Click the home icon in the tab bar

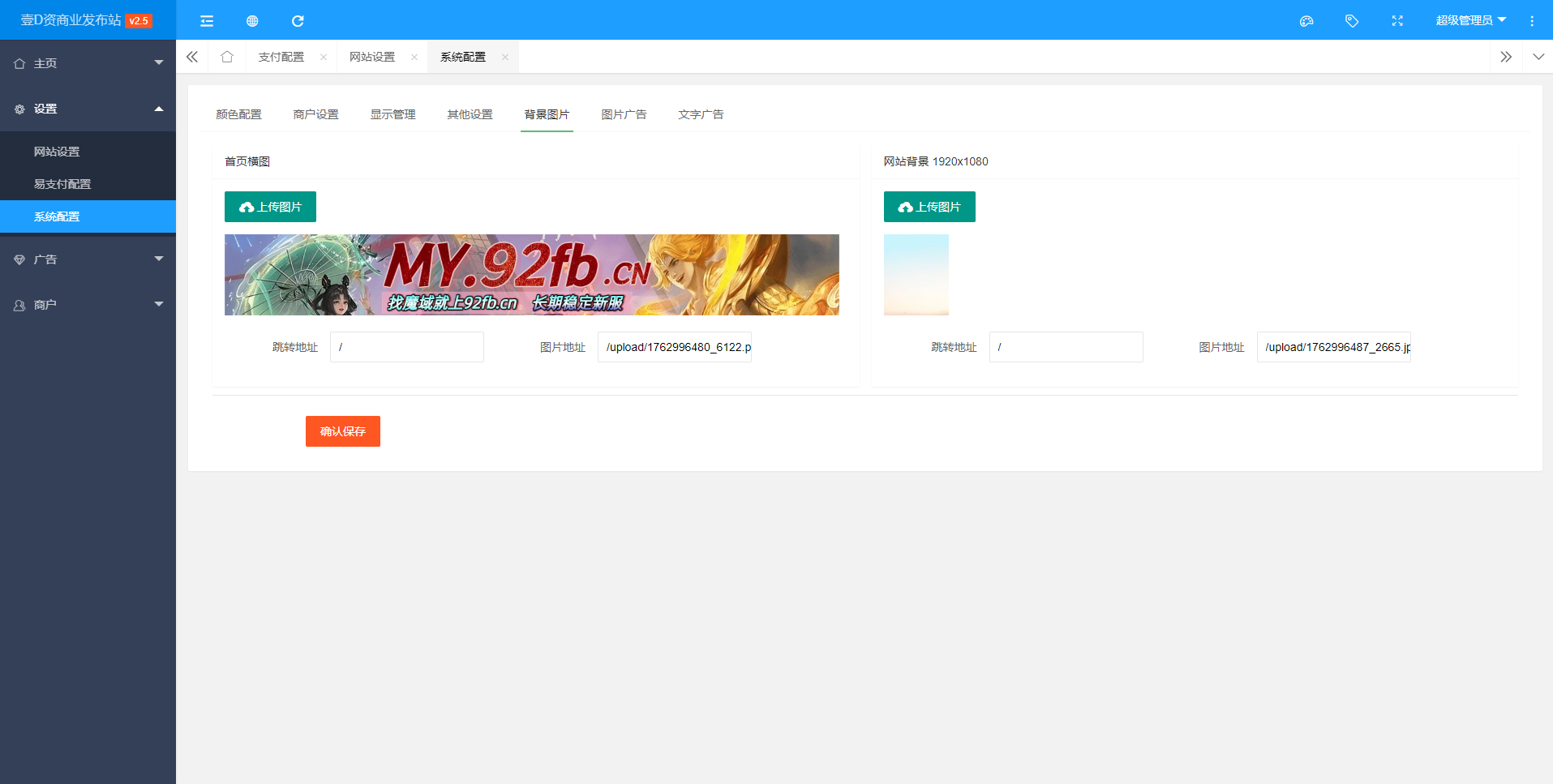click(x=227, y=57)
